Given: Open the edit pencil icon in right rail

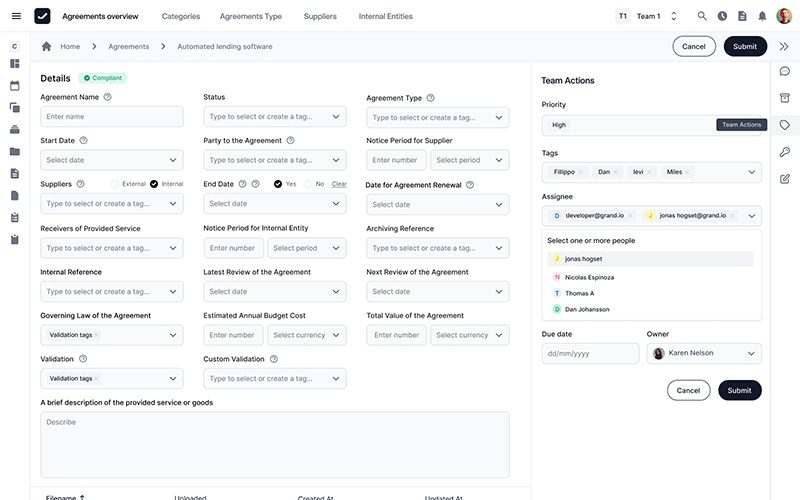Looking at the screenshot, I should [785, 179].
